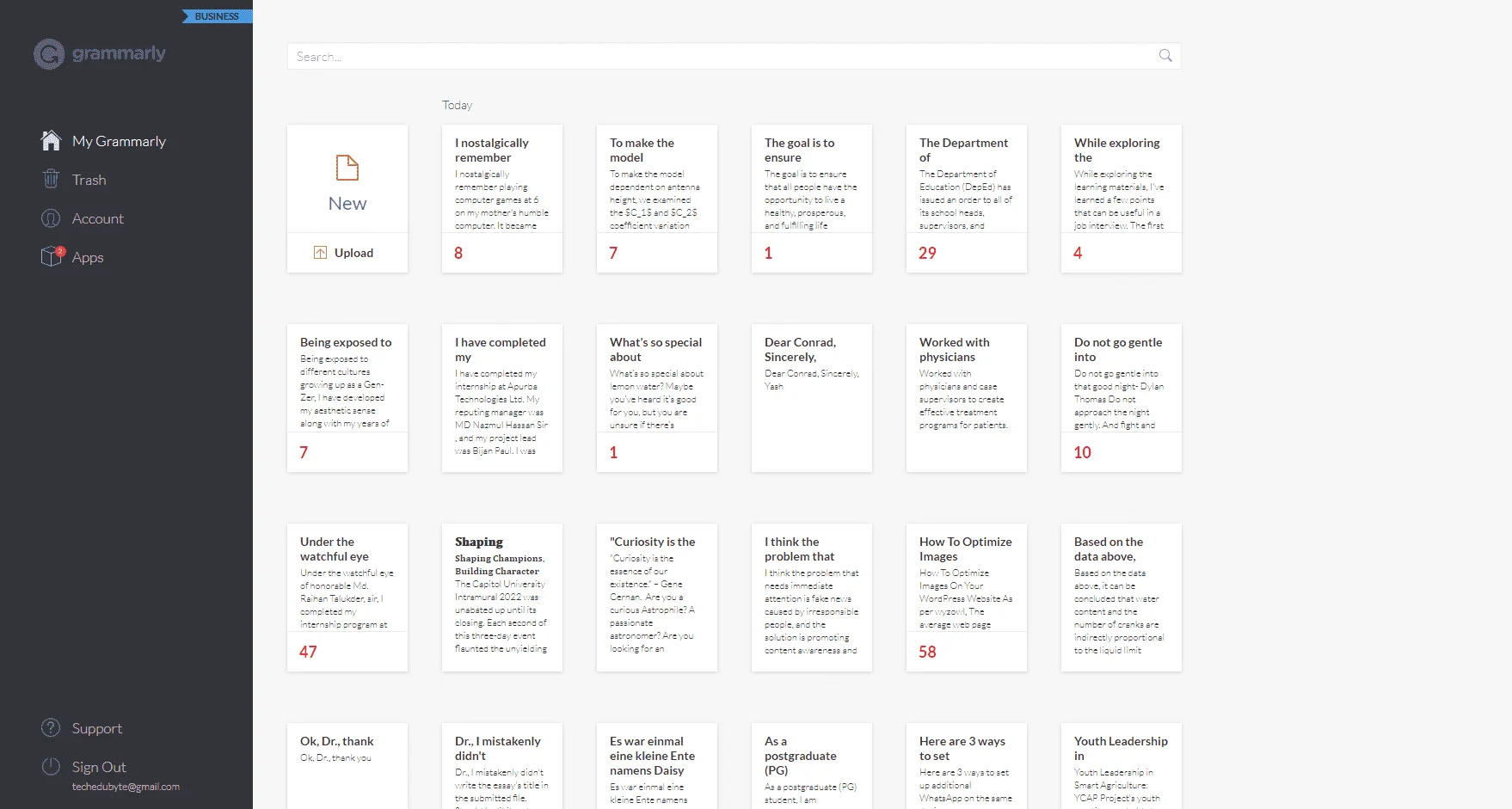Screen dimensions: 1512x809
Task: Click the Trash bin icon
Action: click(51, 179)
